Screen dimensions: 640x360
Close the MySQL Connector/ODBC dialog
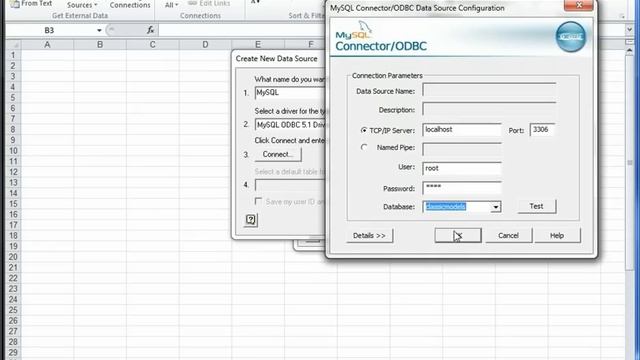tap(579, 5)
